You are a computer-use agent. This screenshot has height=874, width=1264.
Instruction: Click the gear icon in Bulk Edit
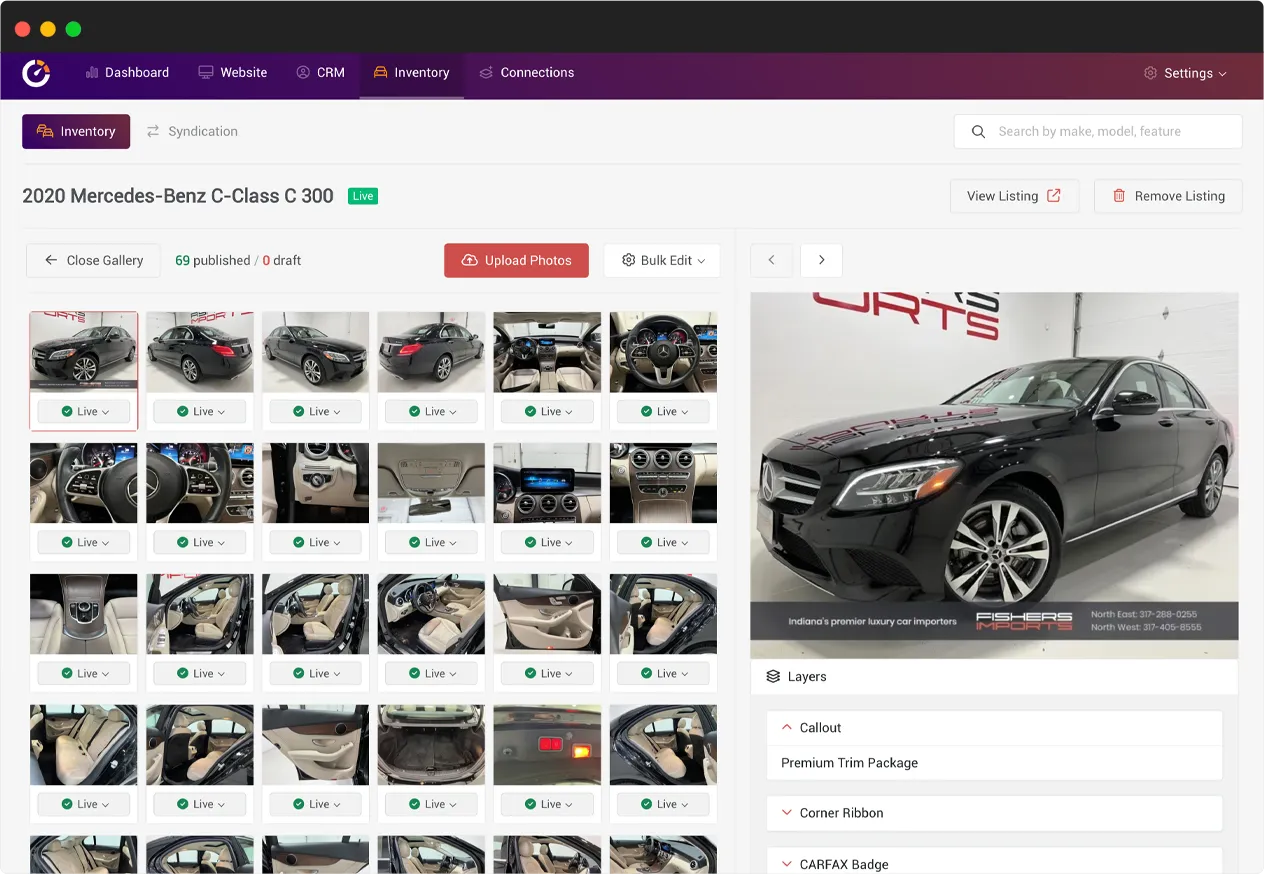pyautogui.click(x=629, y=260)
